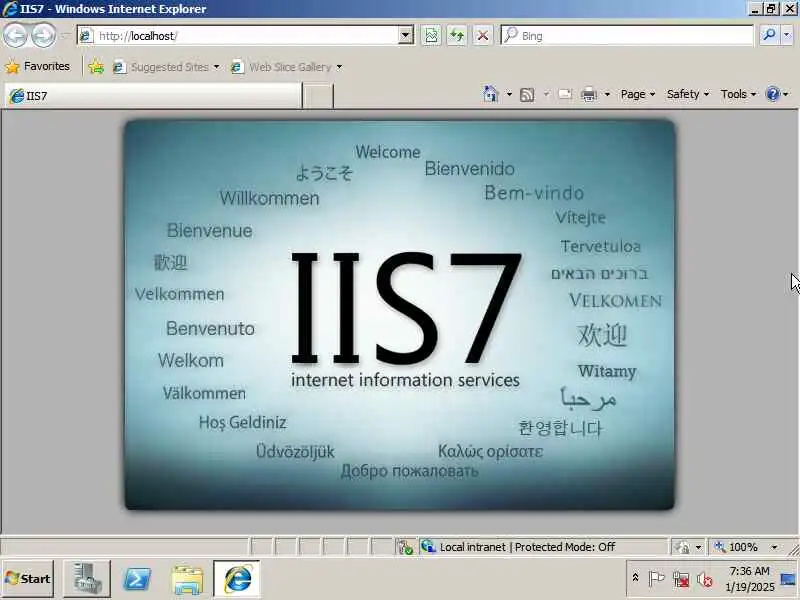Click Internet Explorer taskbar button
800x600 pixels.
pyautogui.click(x=237, y=579)
